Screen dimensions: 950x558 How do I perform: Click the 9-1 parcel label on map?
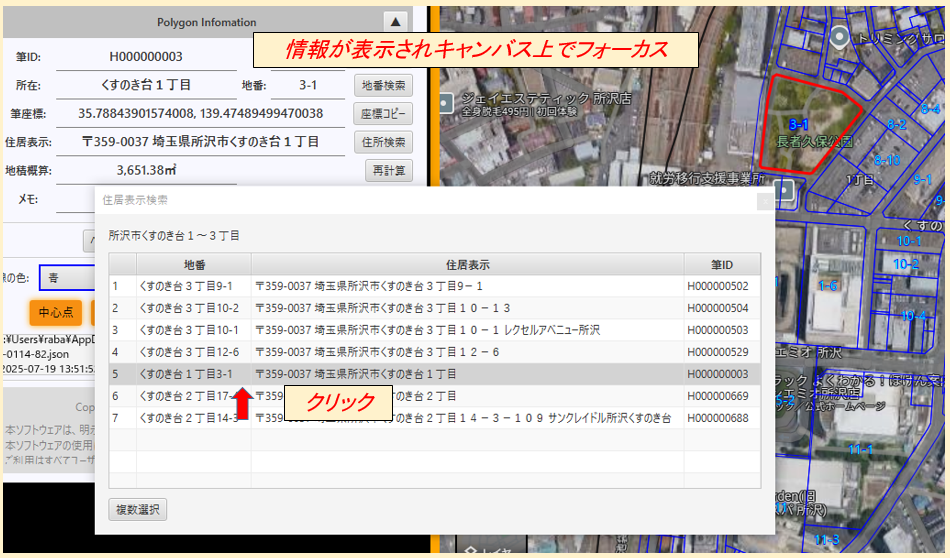coord(922,179)
